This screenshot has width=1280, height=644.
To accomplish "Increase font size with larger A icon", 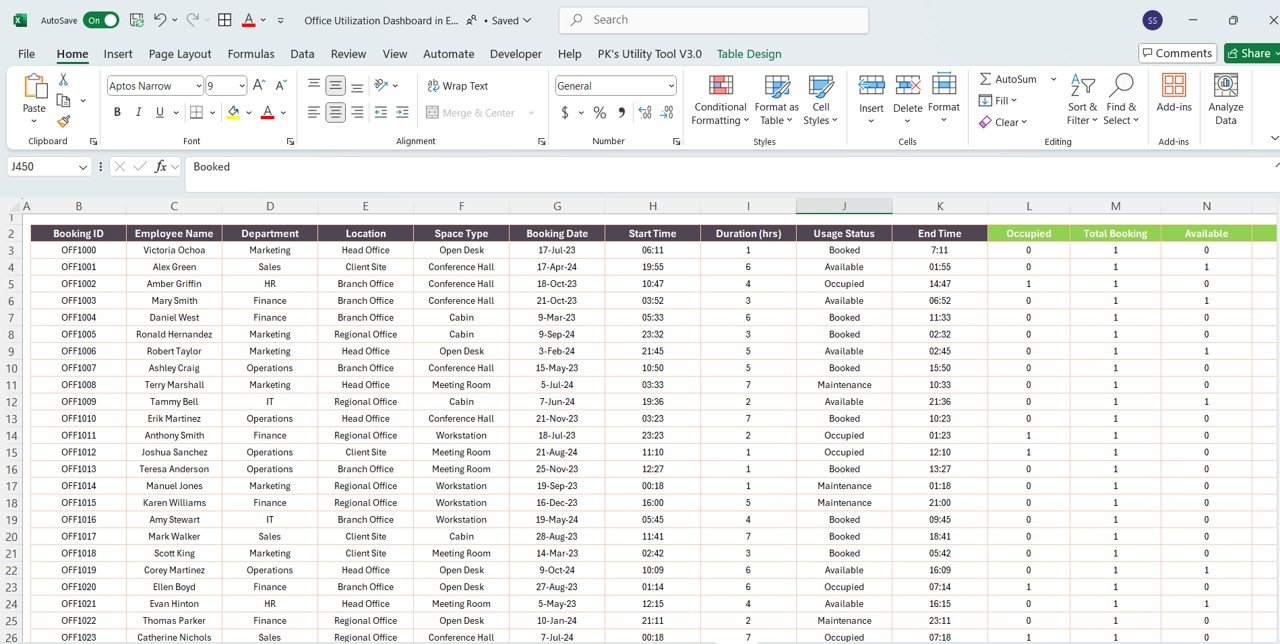I will coord(259,86).
